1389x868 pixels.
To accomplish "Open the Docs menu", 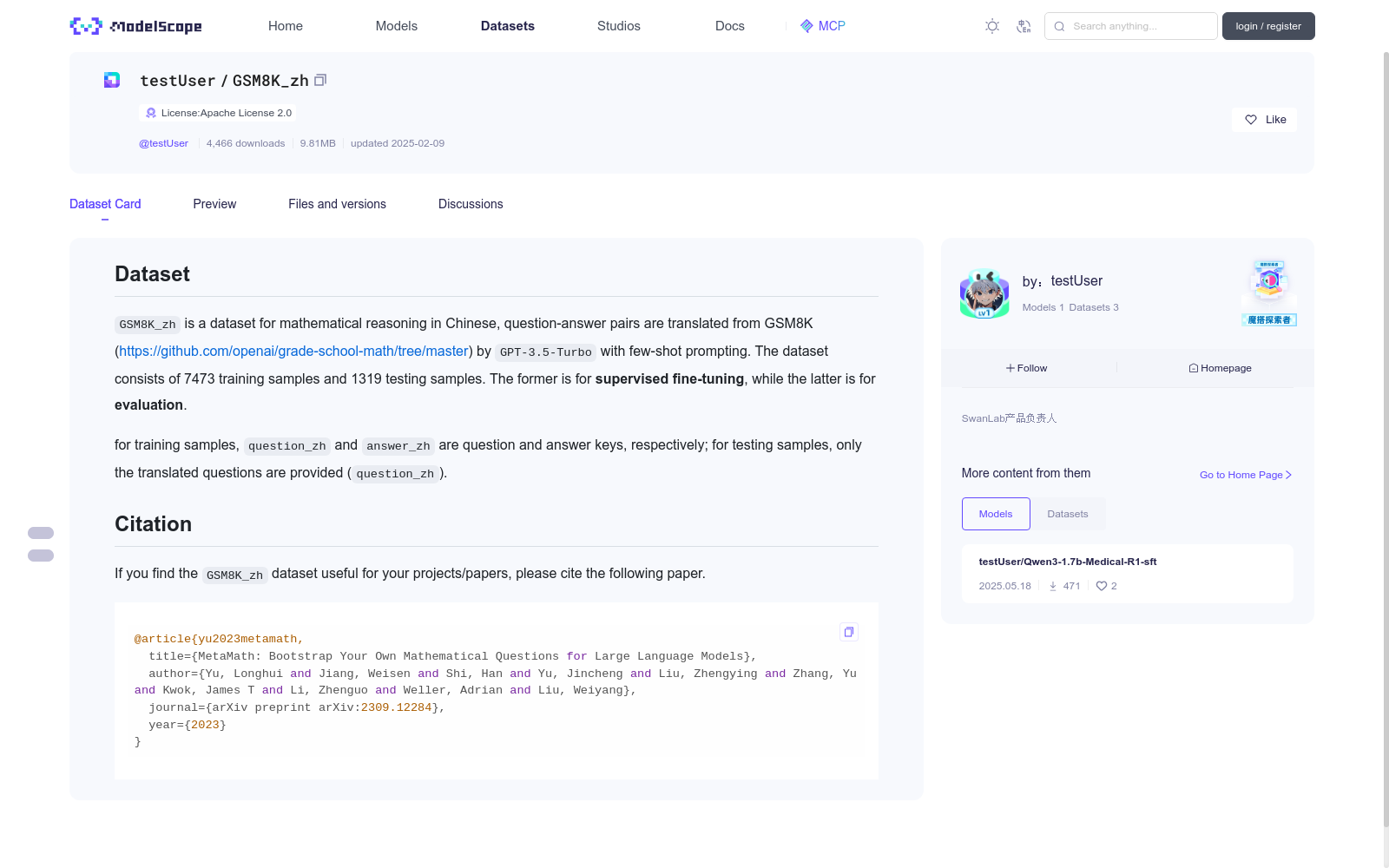I will [730, 26].
